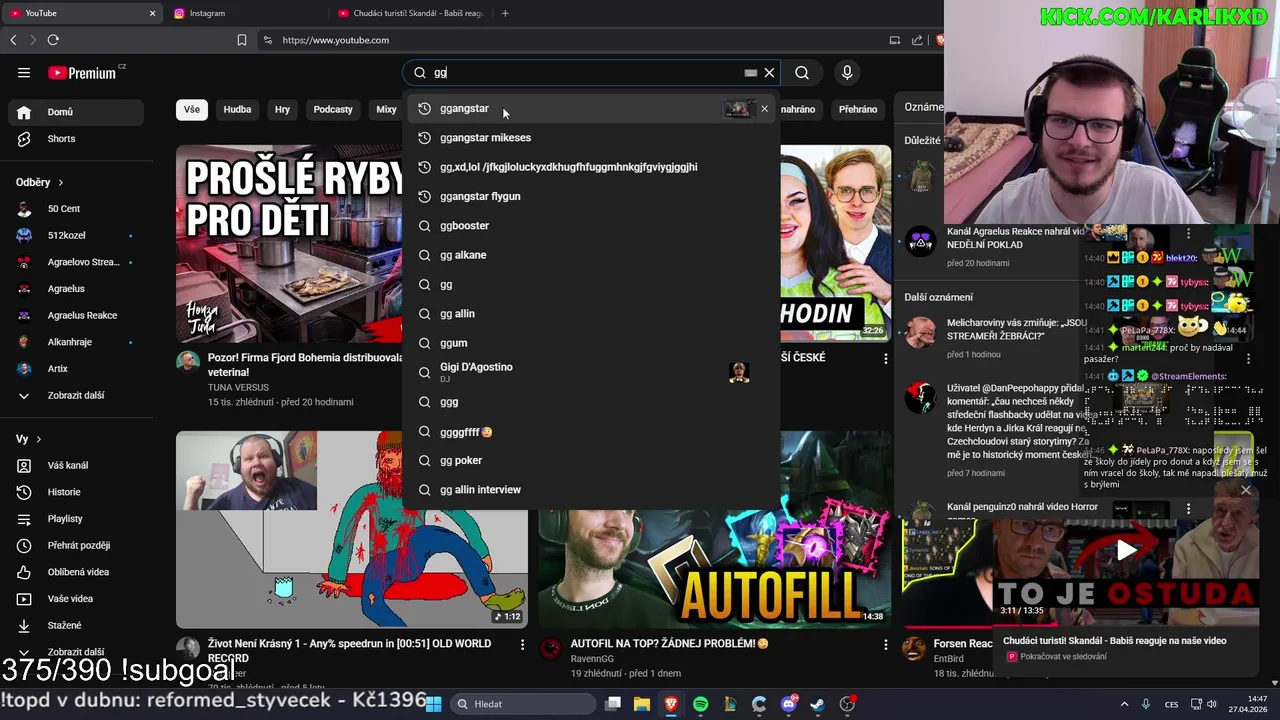Viewport: 1280px width, 720px height.
Task: Open the 512kozel subscription channel
Action: pyautogui.click(x=77, y=236)
